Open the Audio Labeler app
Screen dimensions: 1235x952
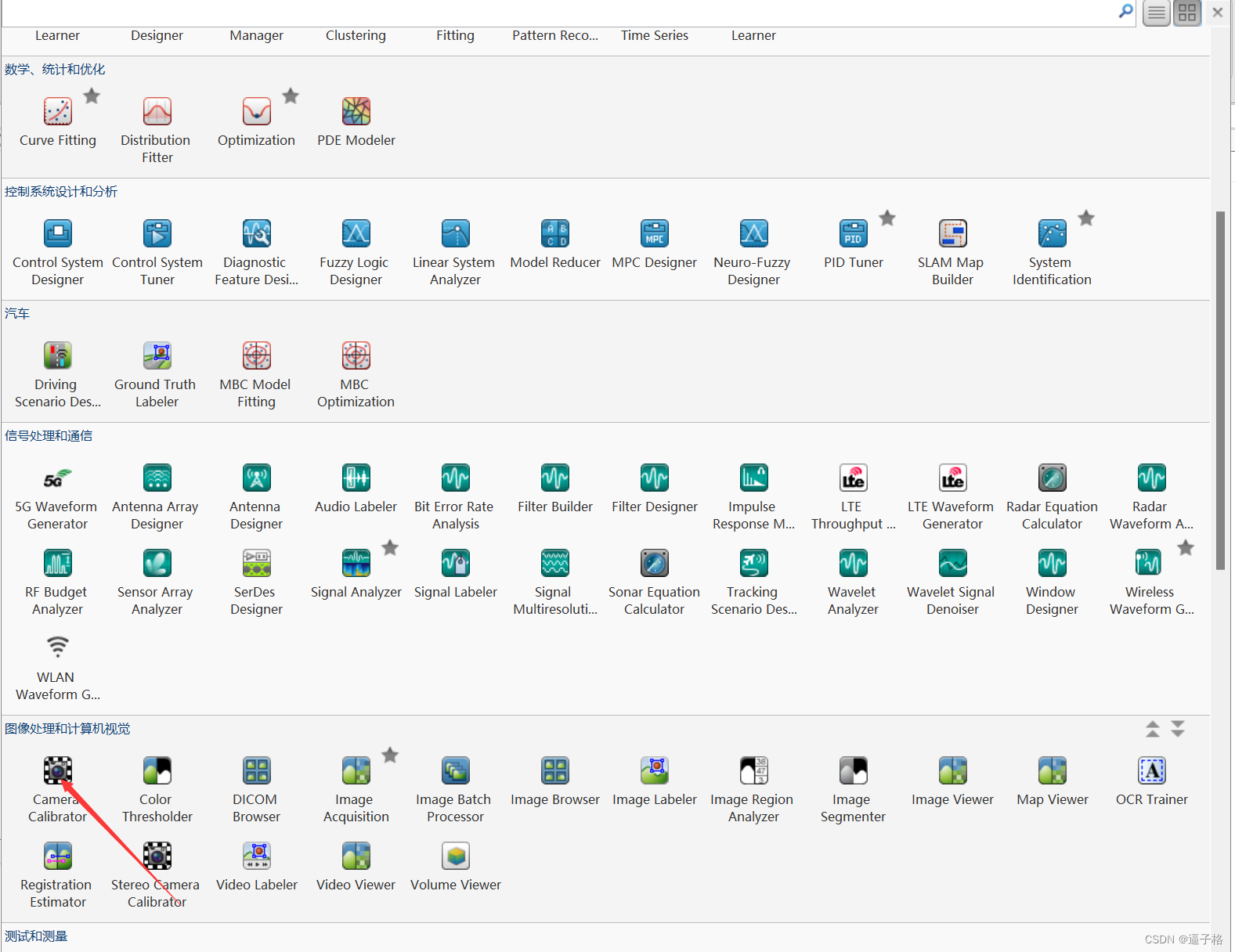click(x=356, y=478)
